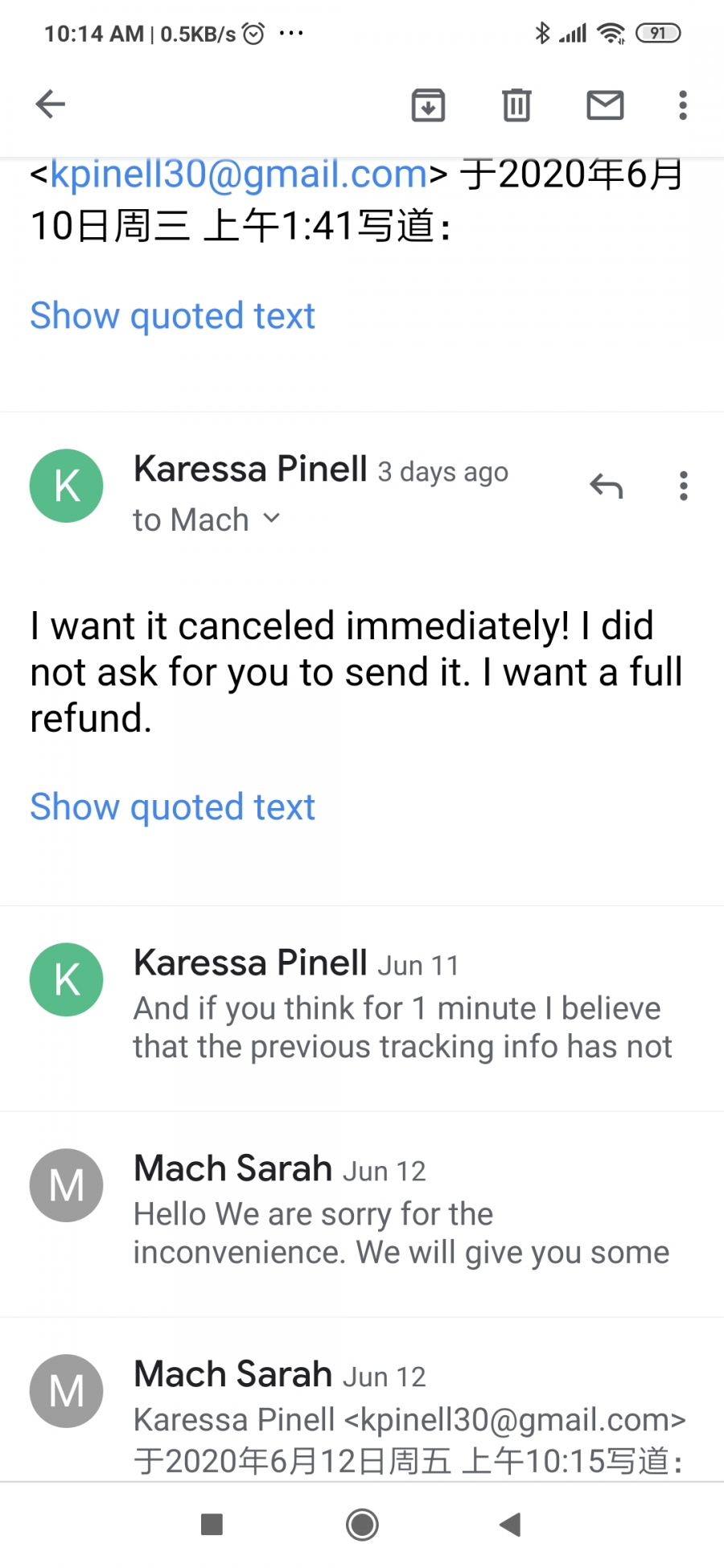Tap Android recent apps square button
This screenshot has height=1568, width=724.
(212, 1524)
